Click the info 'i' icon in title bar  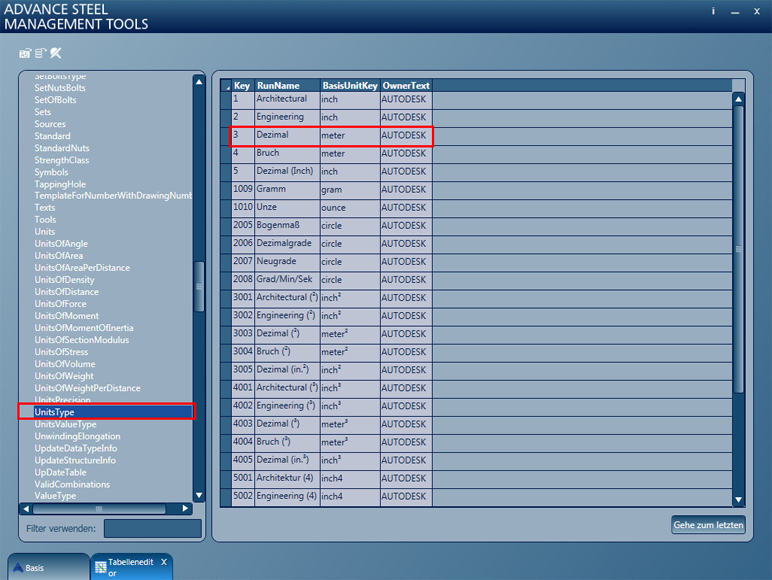coord(713,11)
